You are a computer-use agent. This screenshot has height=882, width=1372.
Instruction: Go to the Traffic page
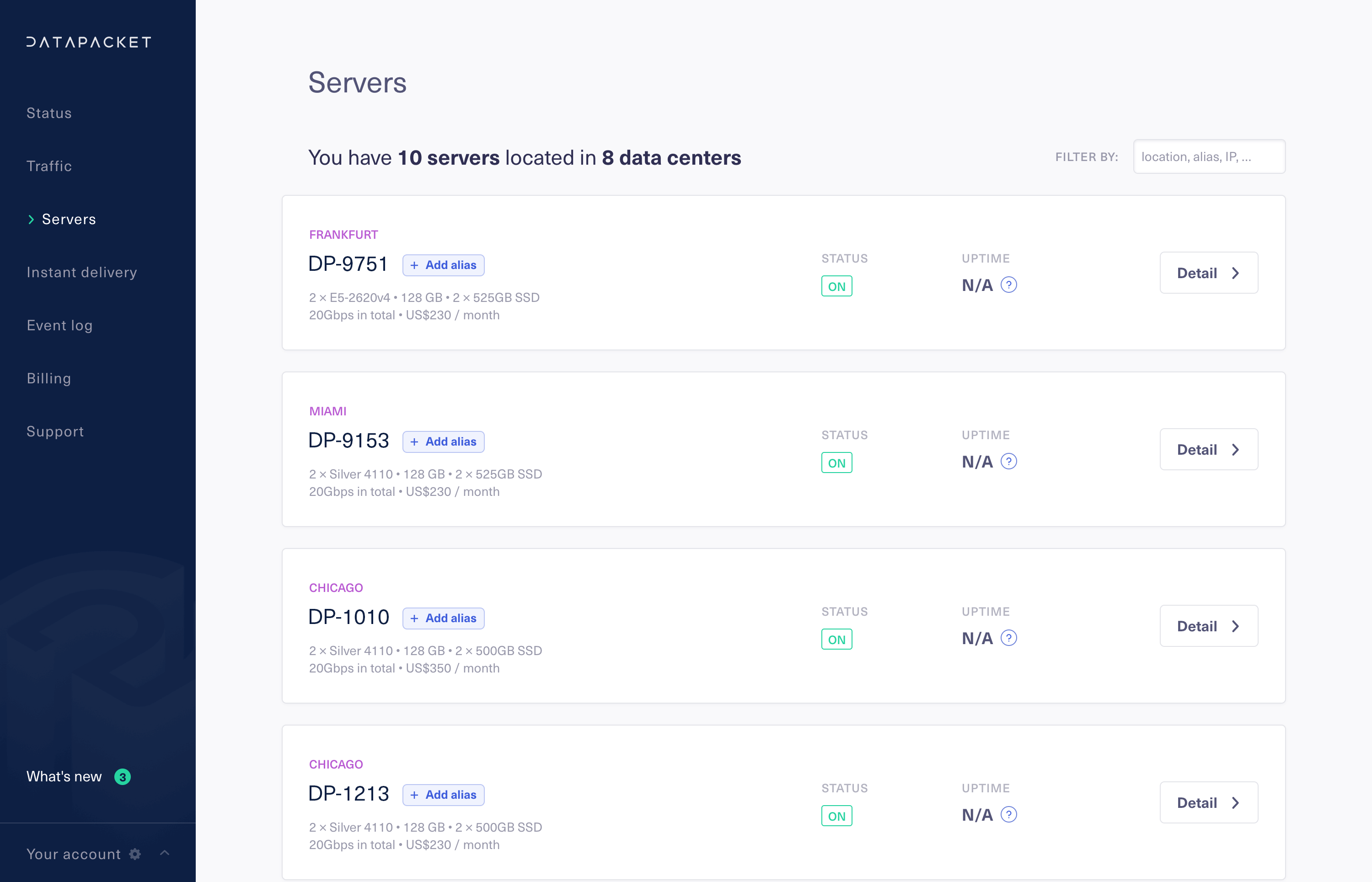(49, 166)
